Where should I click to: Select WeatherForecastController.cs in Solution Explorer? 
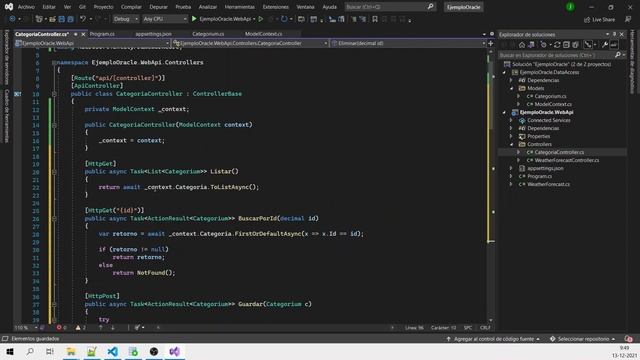567,160
